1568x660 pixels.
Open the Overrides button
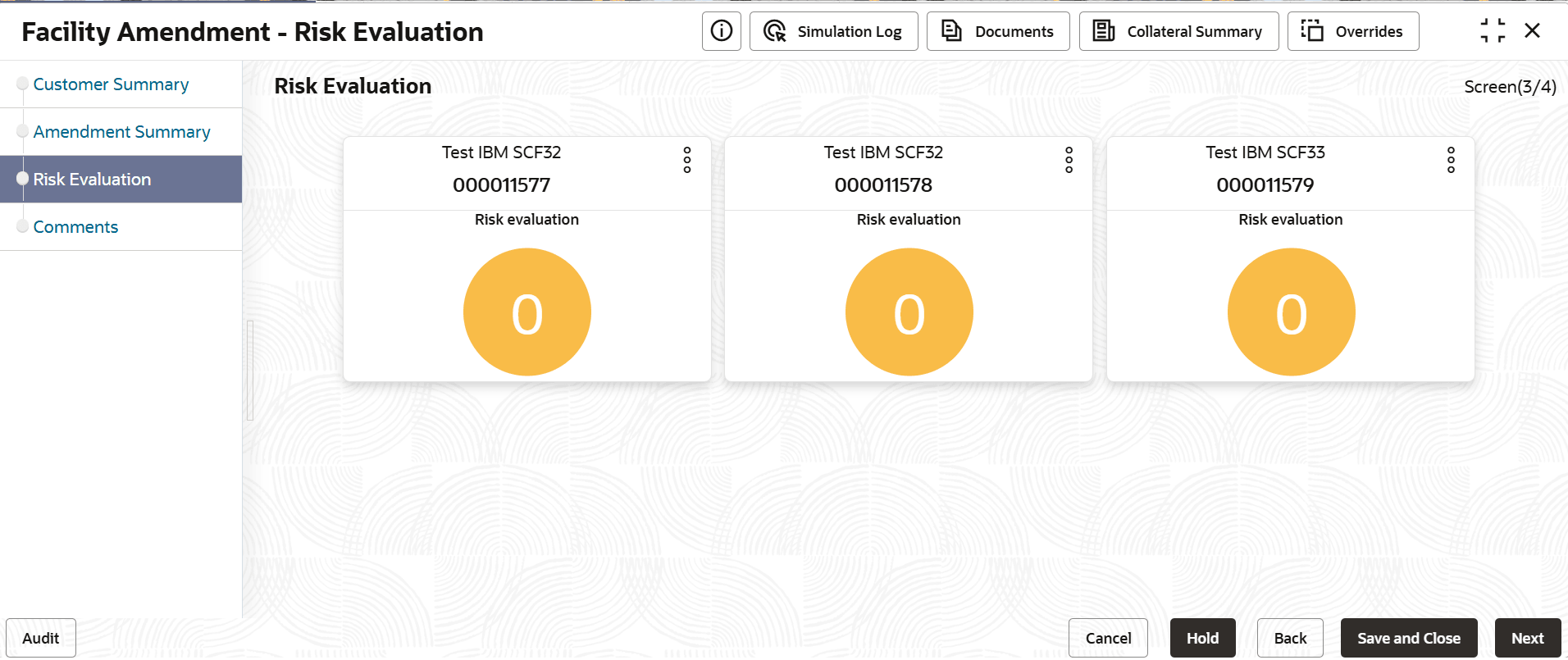[1353, 31]
